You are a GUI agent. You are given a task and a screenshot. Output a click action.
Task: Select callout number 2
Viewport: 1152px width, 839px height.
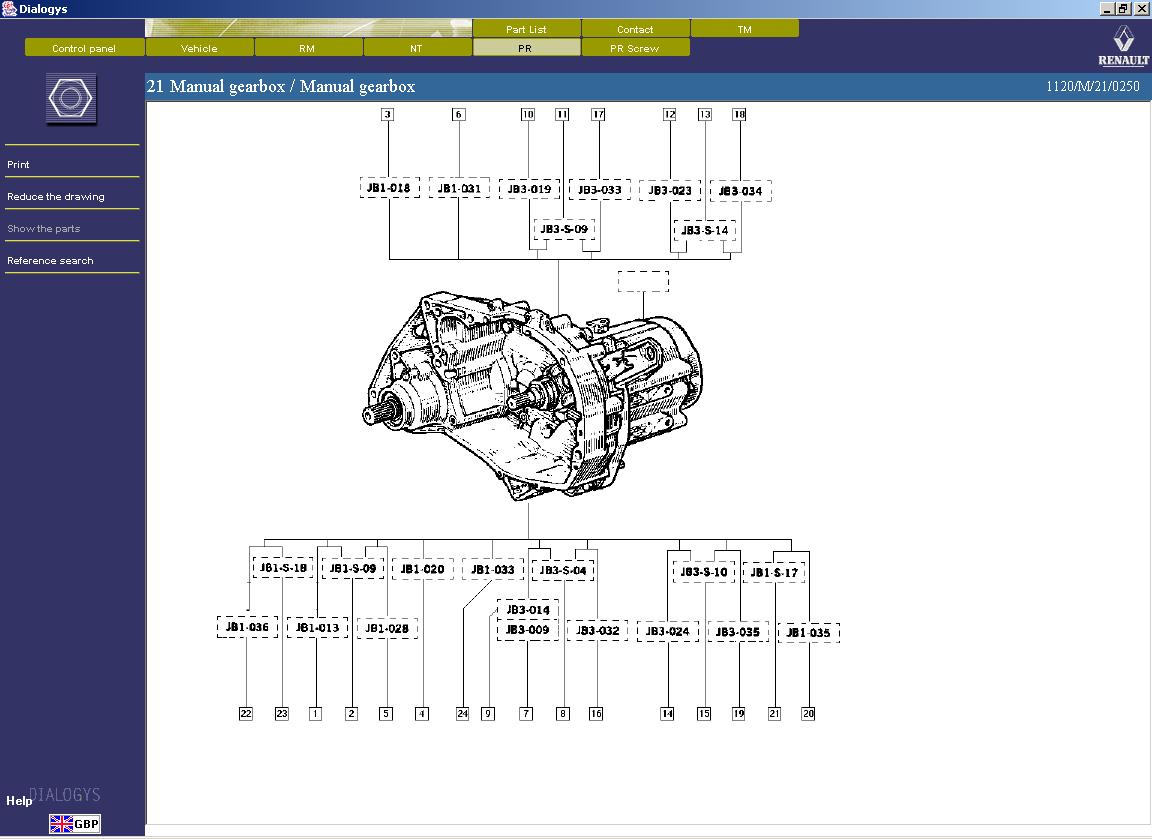coord(351,713)
